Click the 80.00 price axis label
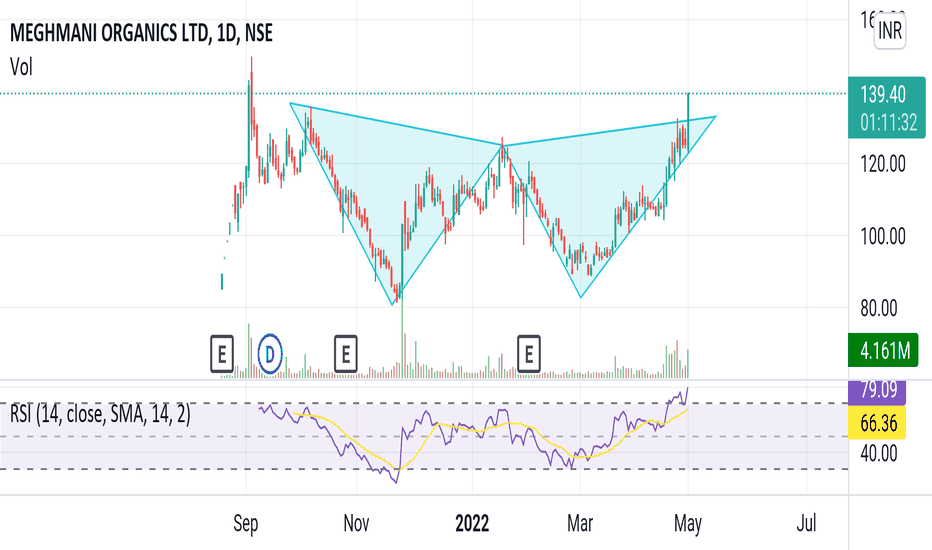 879,308
